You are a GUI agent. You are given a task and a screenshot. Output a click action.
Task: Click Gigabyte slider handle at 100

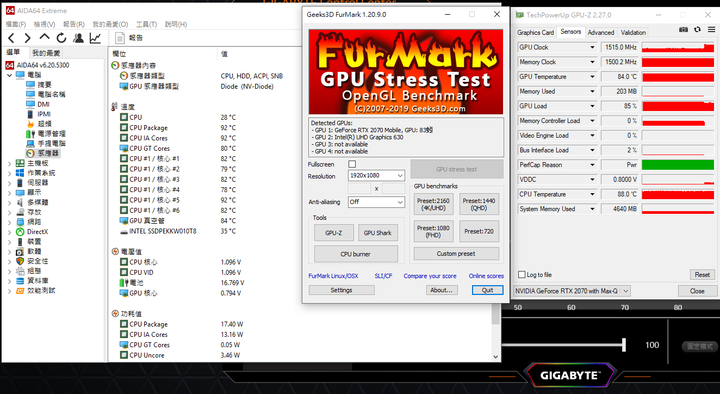624,344
